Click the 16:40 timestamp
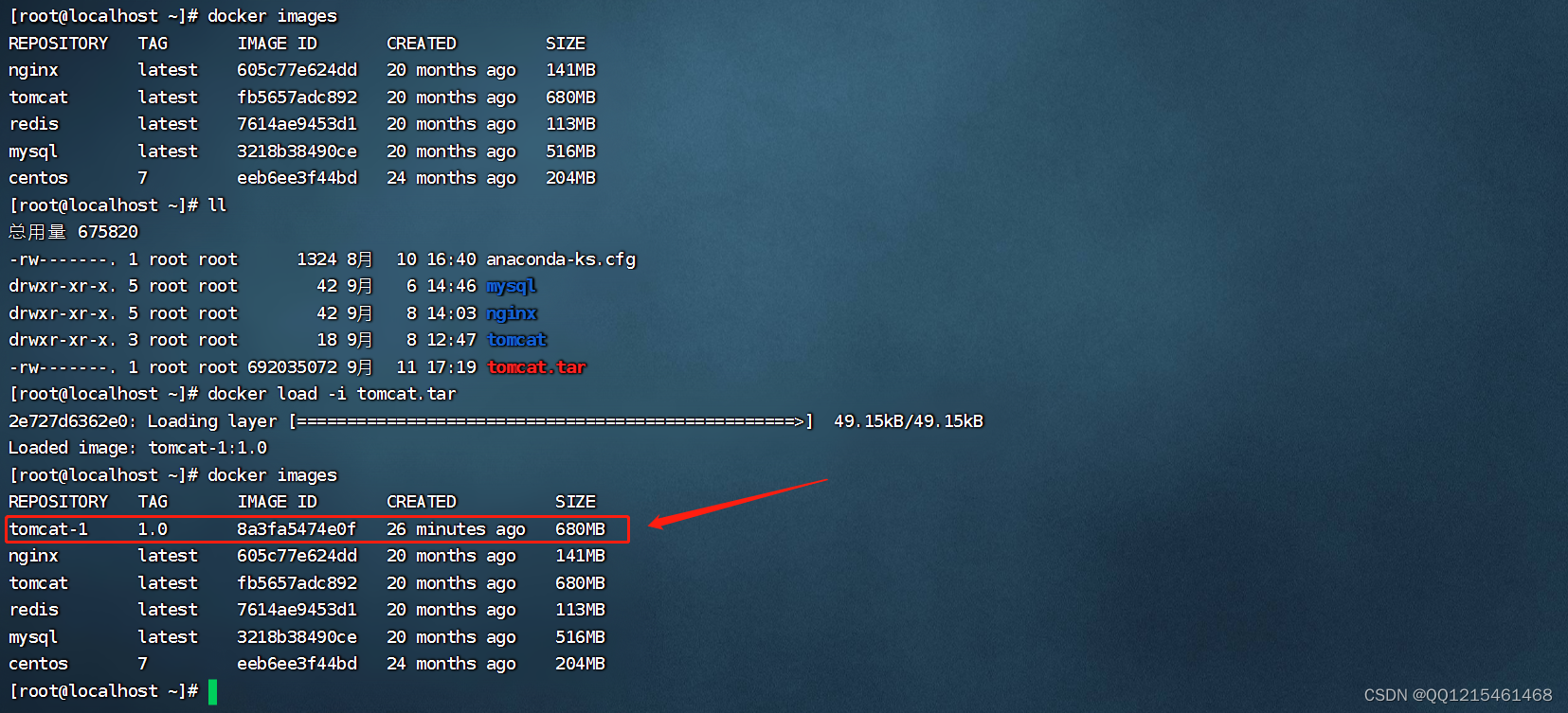Image resolution: width=1568 pixels, height=713 pixels. [451, 259]
